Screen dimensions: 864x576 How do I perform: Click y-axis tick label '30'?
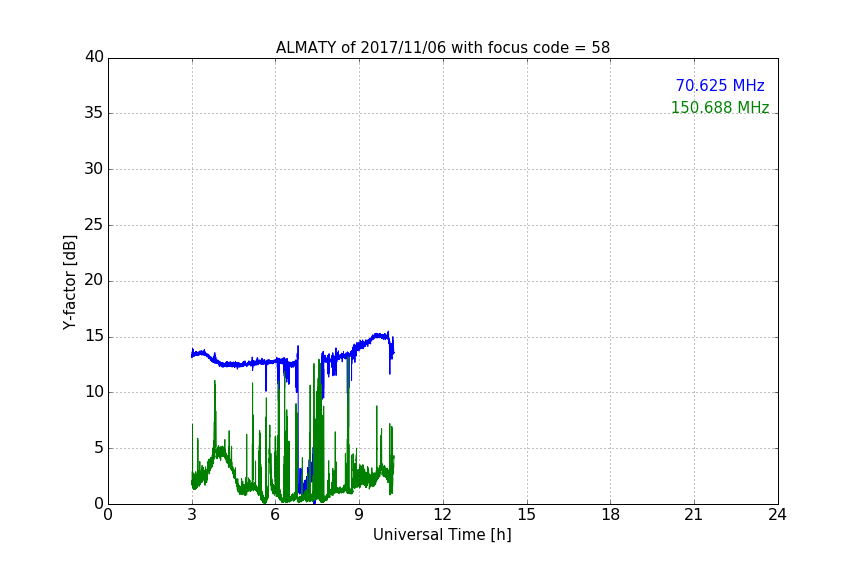click(94, 169)
